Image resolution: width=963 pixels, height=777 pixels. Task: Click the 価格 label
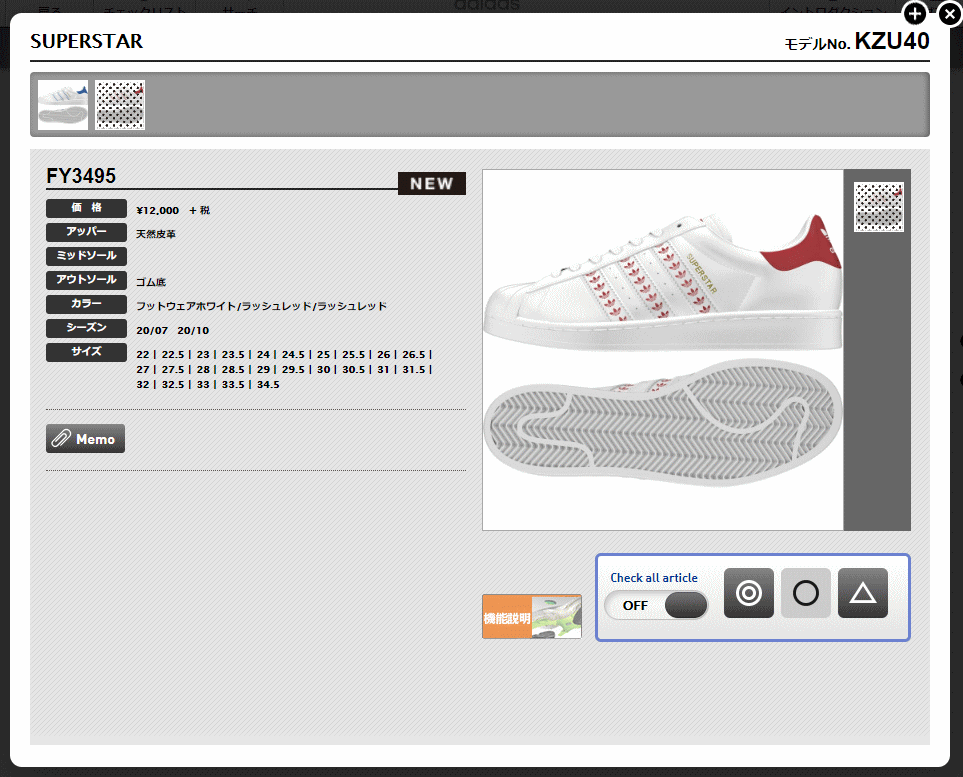(x=87, y=208)
